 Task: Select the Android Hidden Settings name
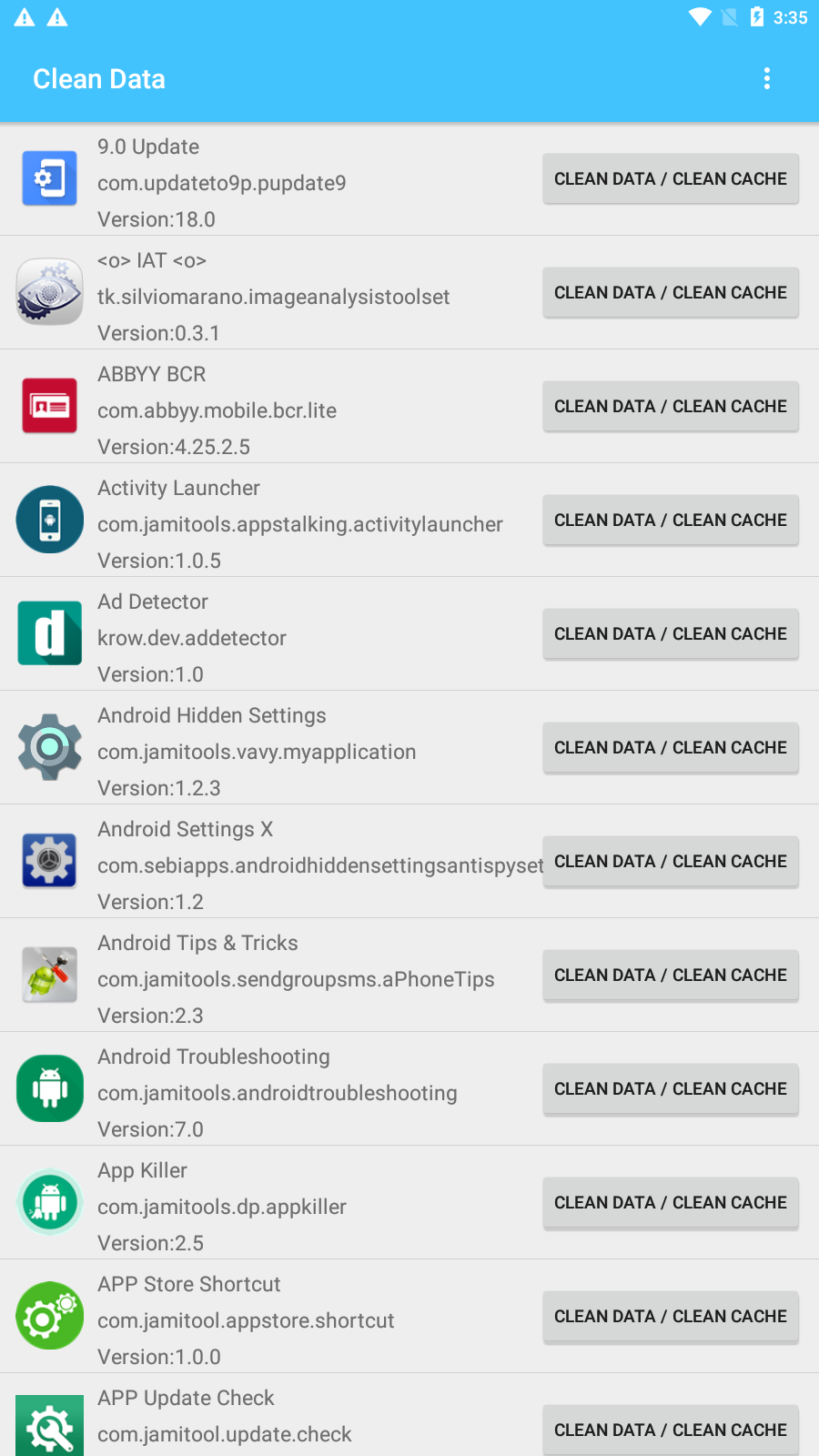coord(212,715)
